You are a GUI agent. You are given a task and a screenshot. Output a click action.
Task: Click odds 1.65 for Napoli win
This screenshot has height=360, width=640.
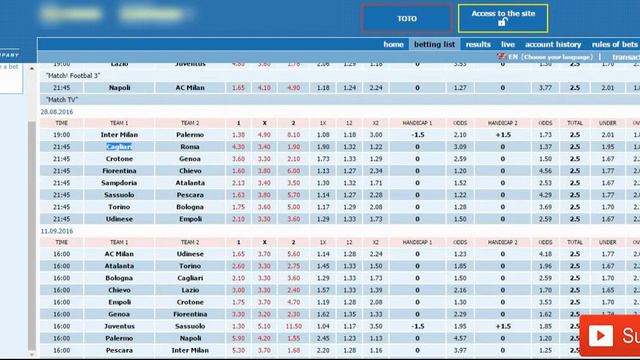[238, 88]
